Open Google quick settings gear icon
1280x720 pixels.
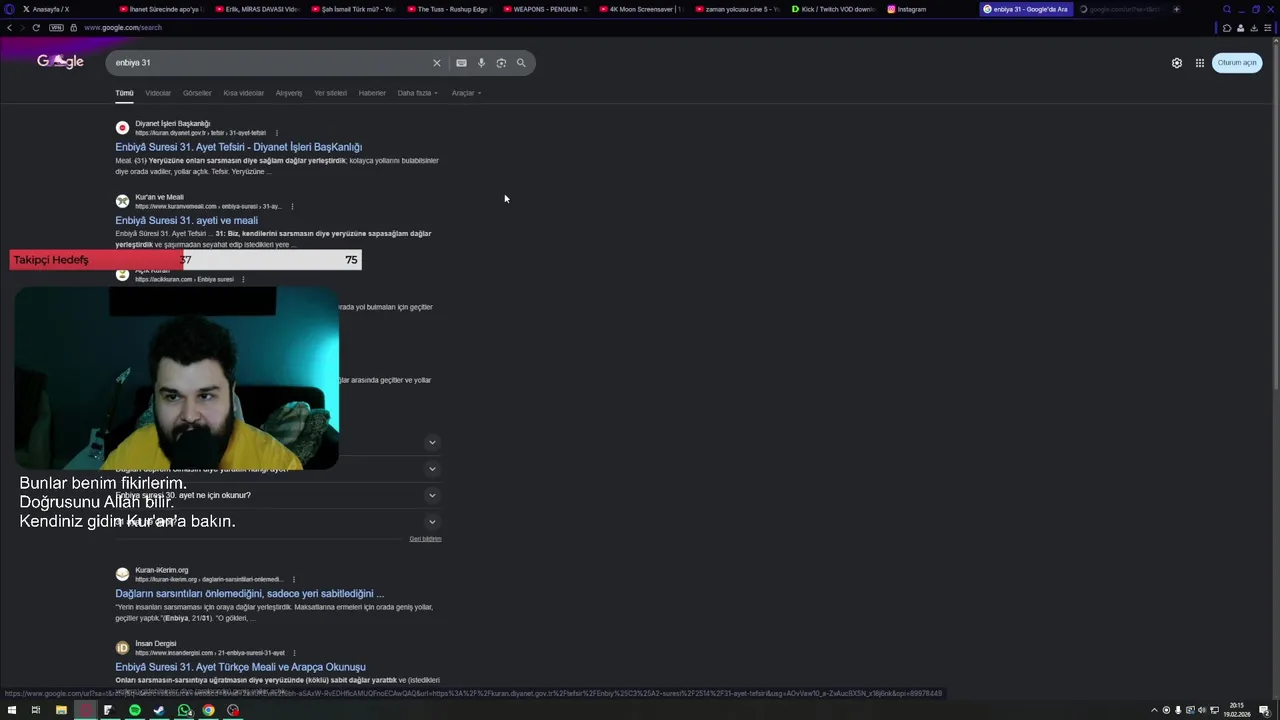(1177, 63)
